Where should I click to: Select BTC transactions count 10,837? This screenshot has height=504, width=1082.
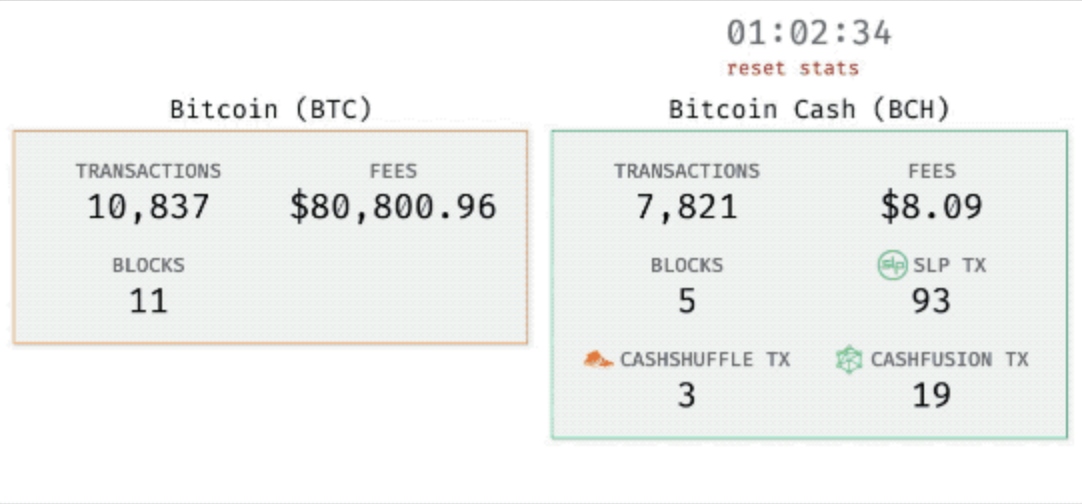tap(148, 207)
